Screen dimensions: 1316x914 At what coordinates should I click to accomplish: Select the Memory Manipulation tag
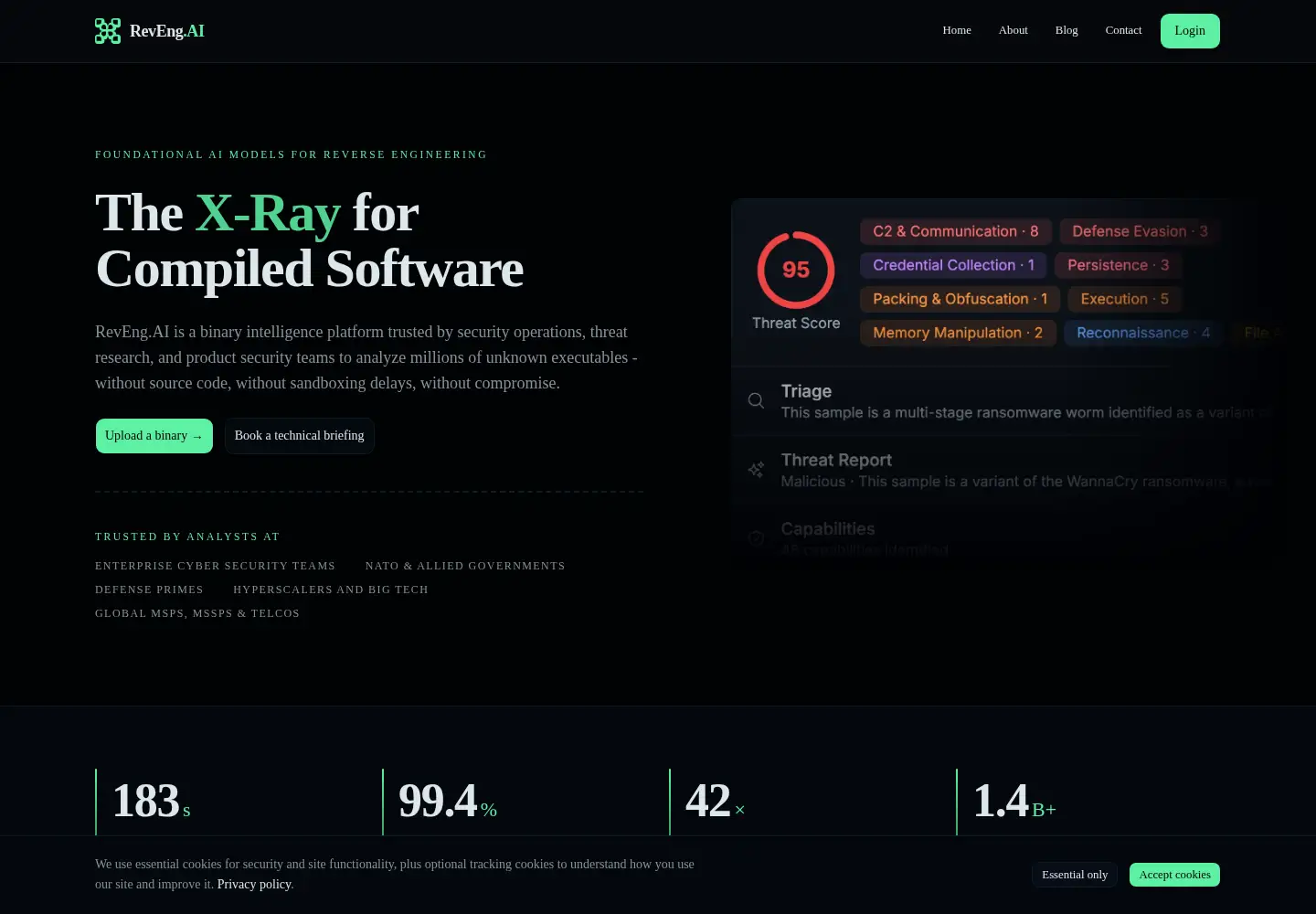click(958, 333)
